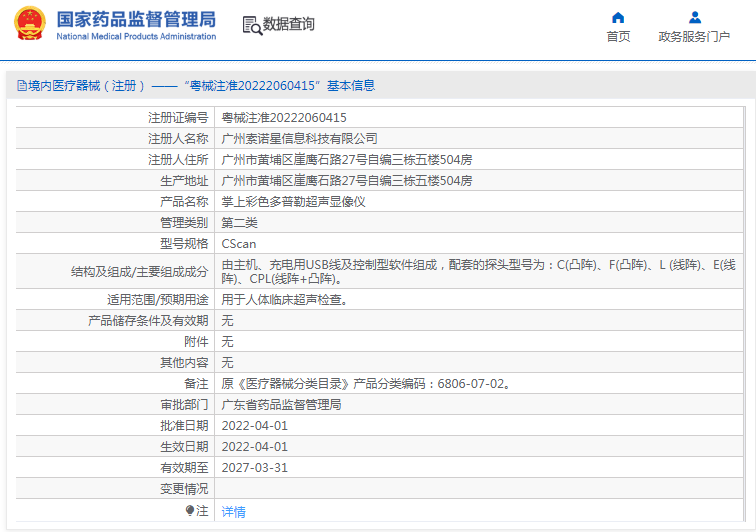Click the 政务服务门户 person icon
This screenshot has width=756, height=532.
pos(694,17)
